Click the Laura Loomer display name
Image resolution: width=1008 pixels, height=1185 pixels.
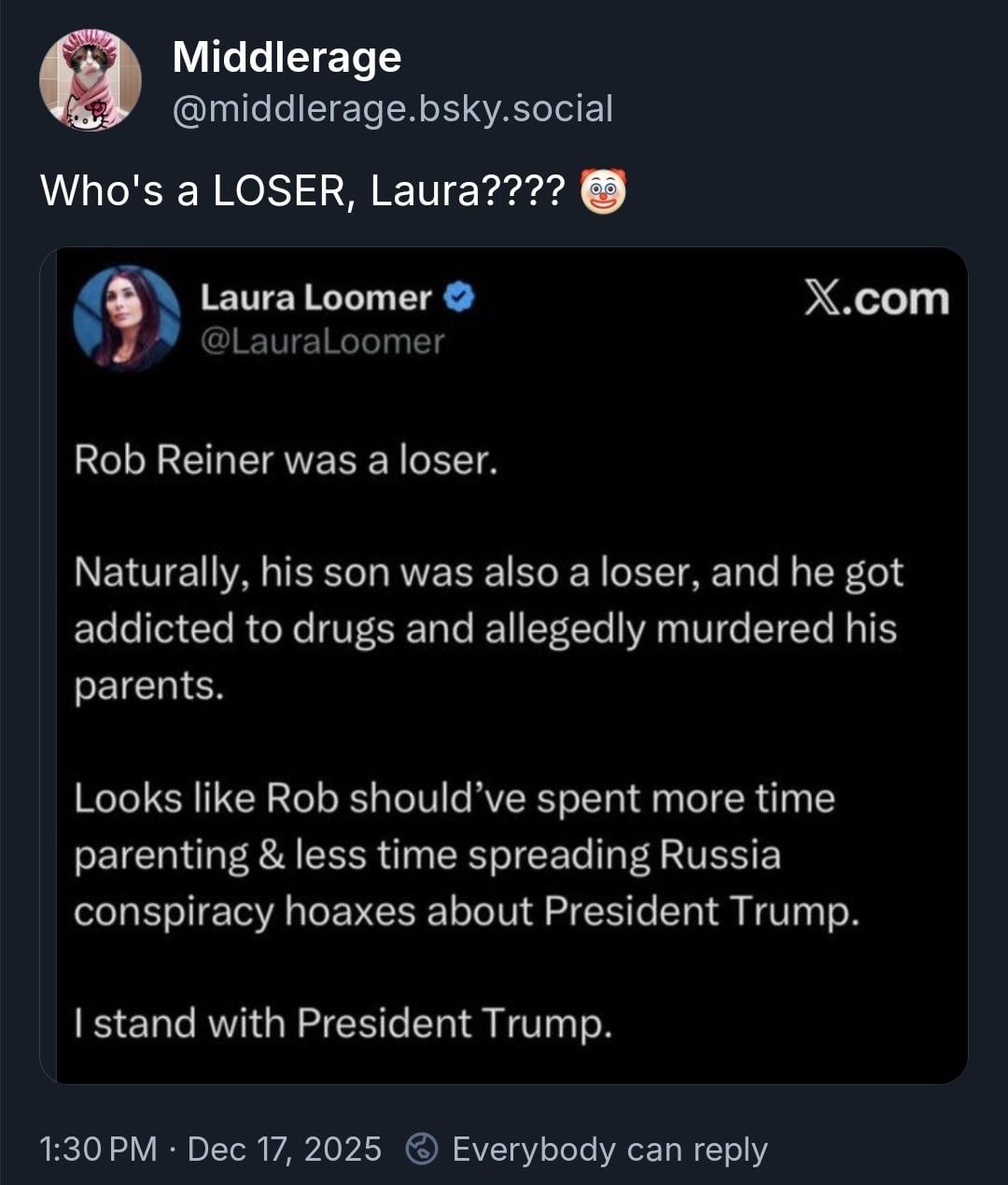click(315, 298)
